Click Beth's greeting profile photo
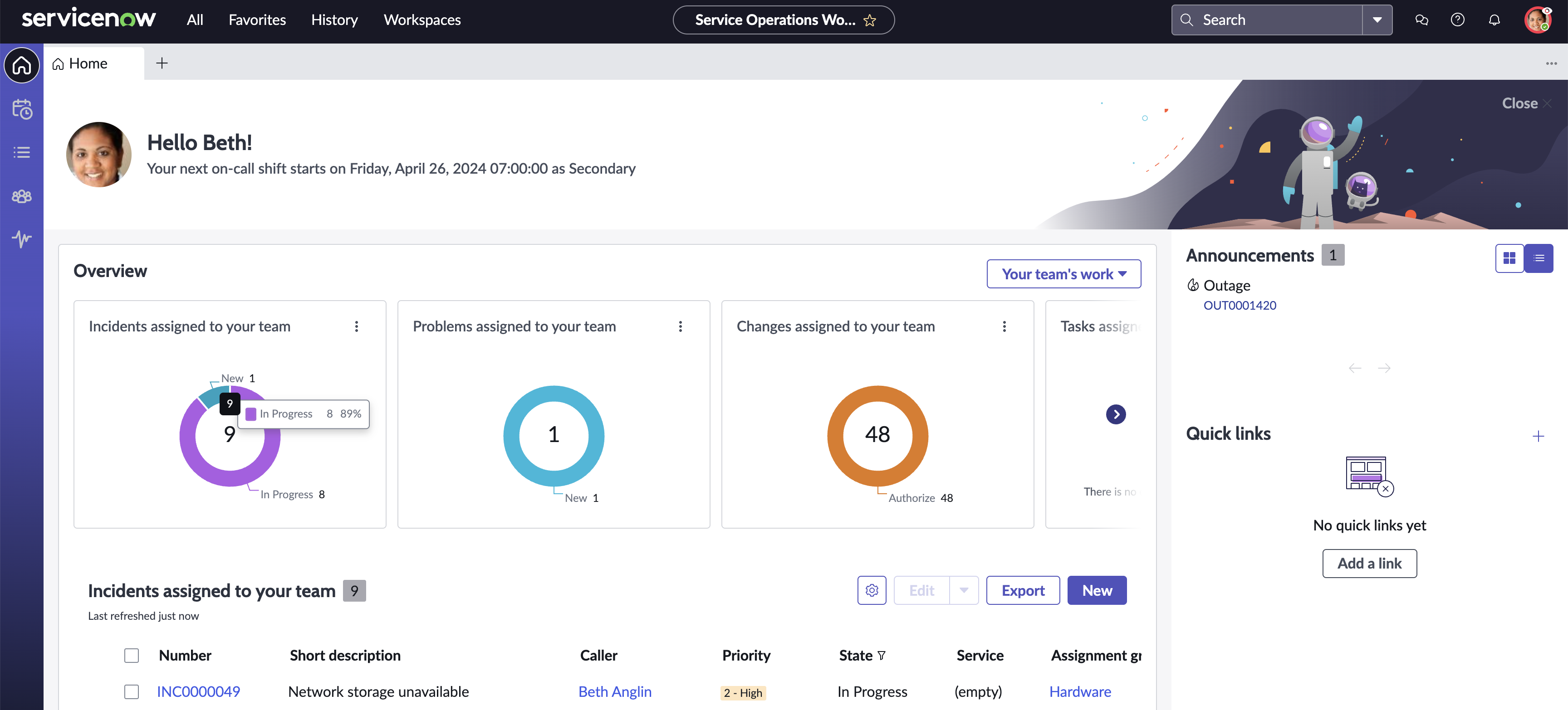Image resolution: width=1568 pixels, height=710 pixels. 98,155
